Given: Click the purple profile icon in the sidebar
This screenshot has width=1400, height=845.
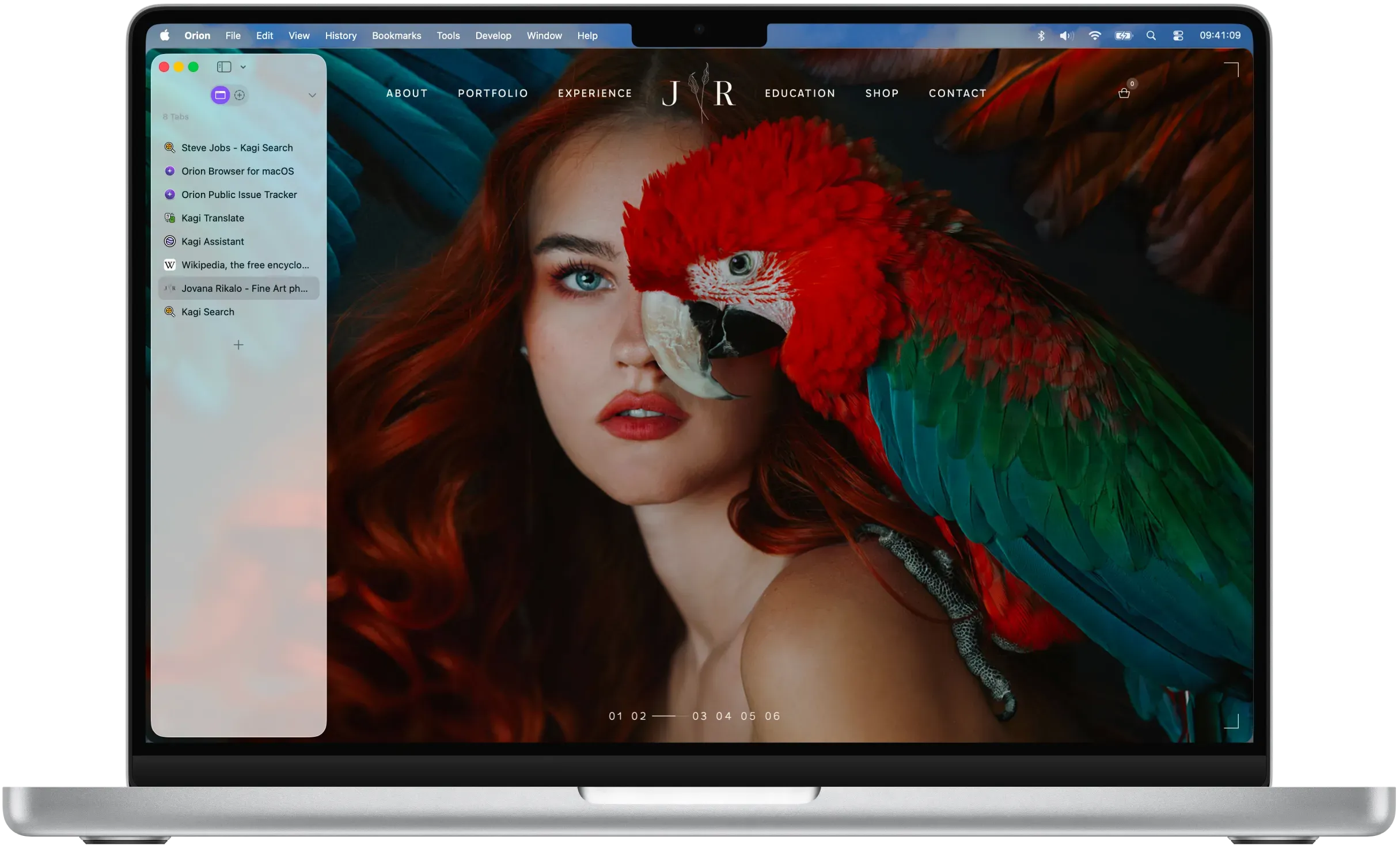Looking at the screenshot, I should pos(219,95).
